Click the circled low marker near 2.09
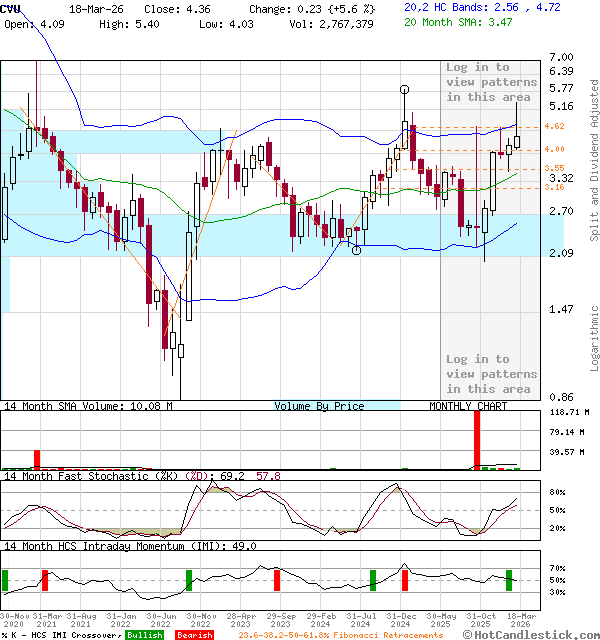 click(x=356, y=250)
